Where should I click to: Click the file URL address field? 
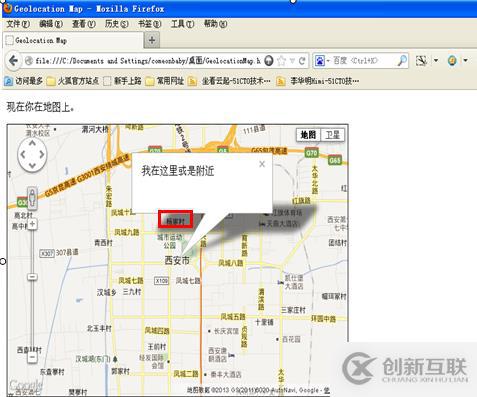[148, 61]
